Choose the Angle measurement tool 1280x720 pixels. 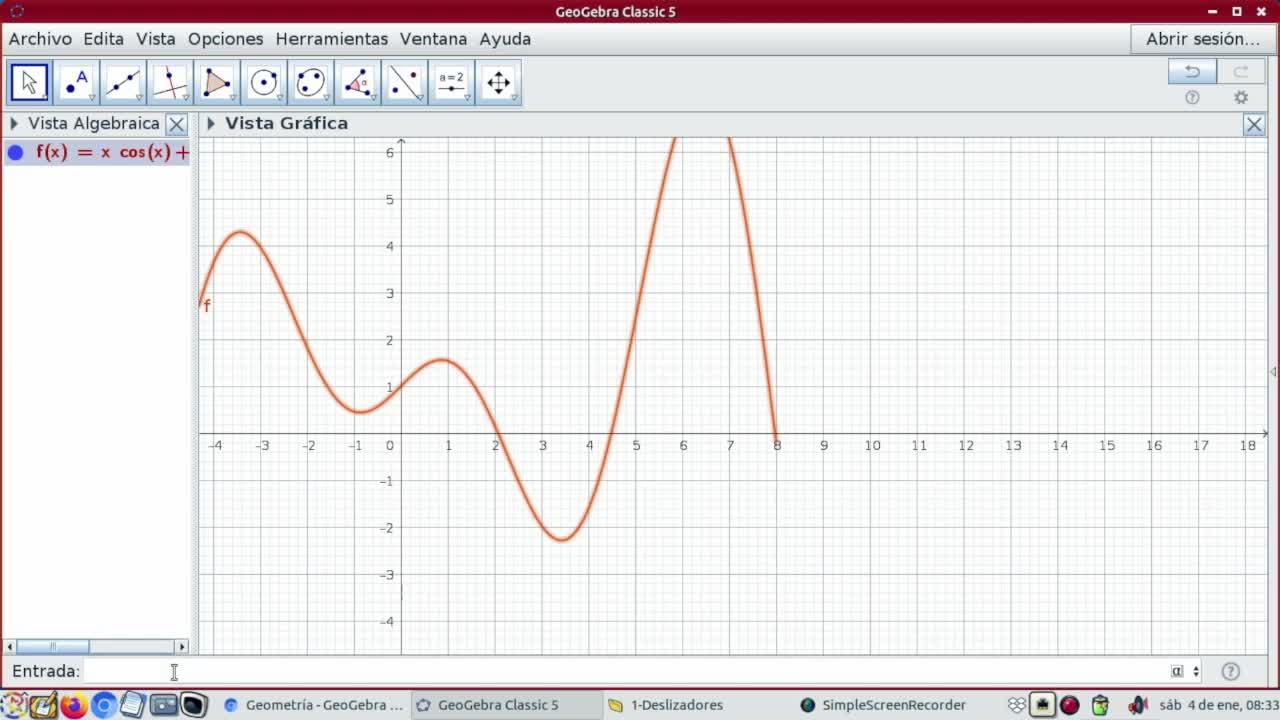point(358,83)
